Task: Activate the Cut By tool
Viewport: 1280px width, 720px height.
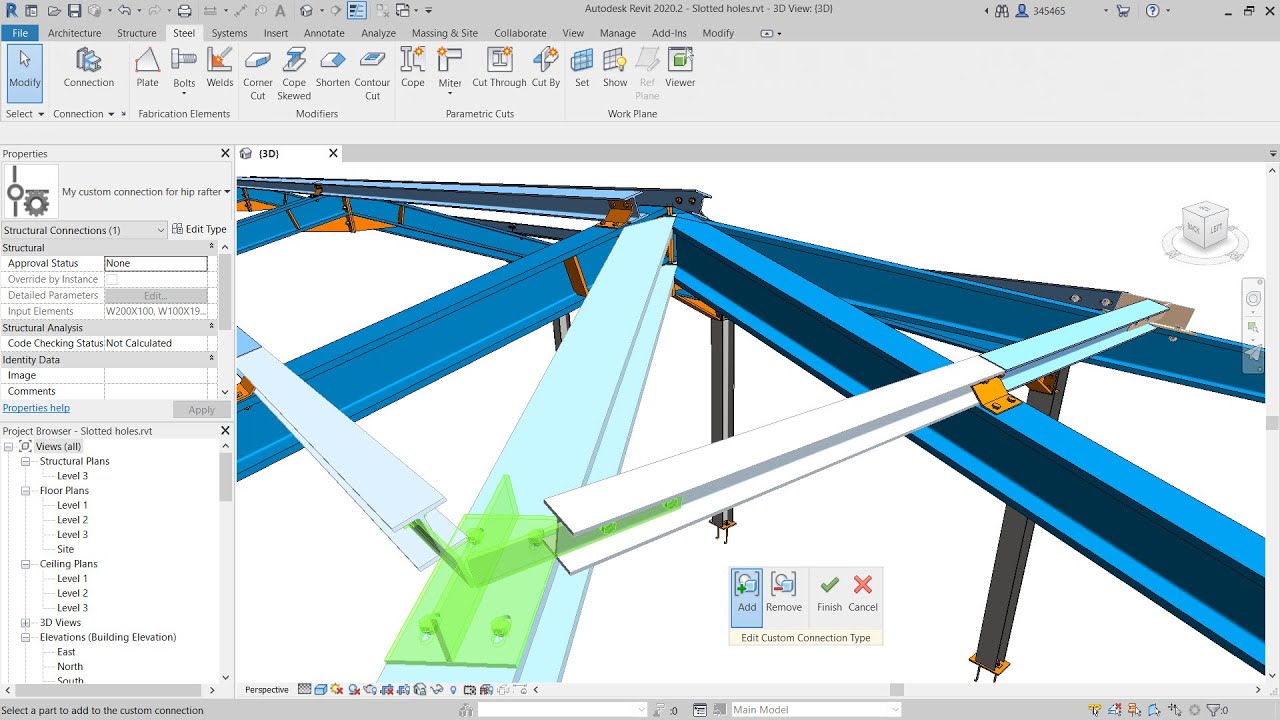Action: click(546, 68)
